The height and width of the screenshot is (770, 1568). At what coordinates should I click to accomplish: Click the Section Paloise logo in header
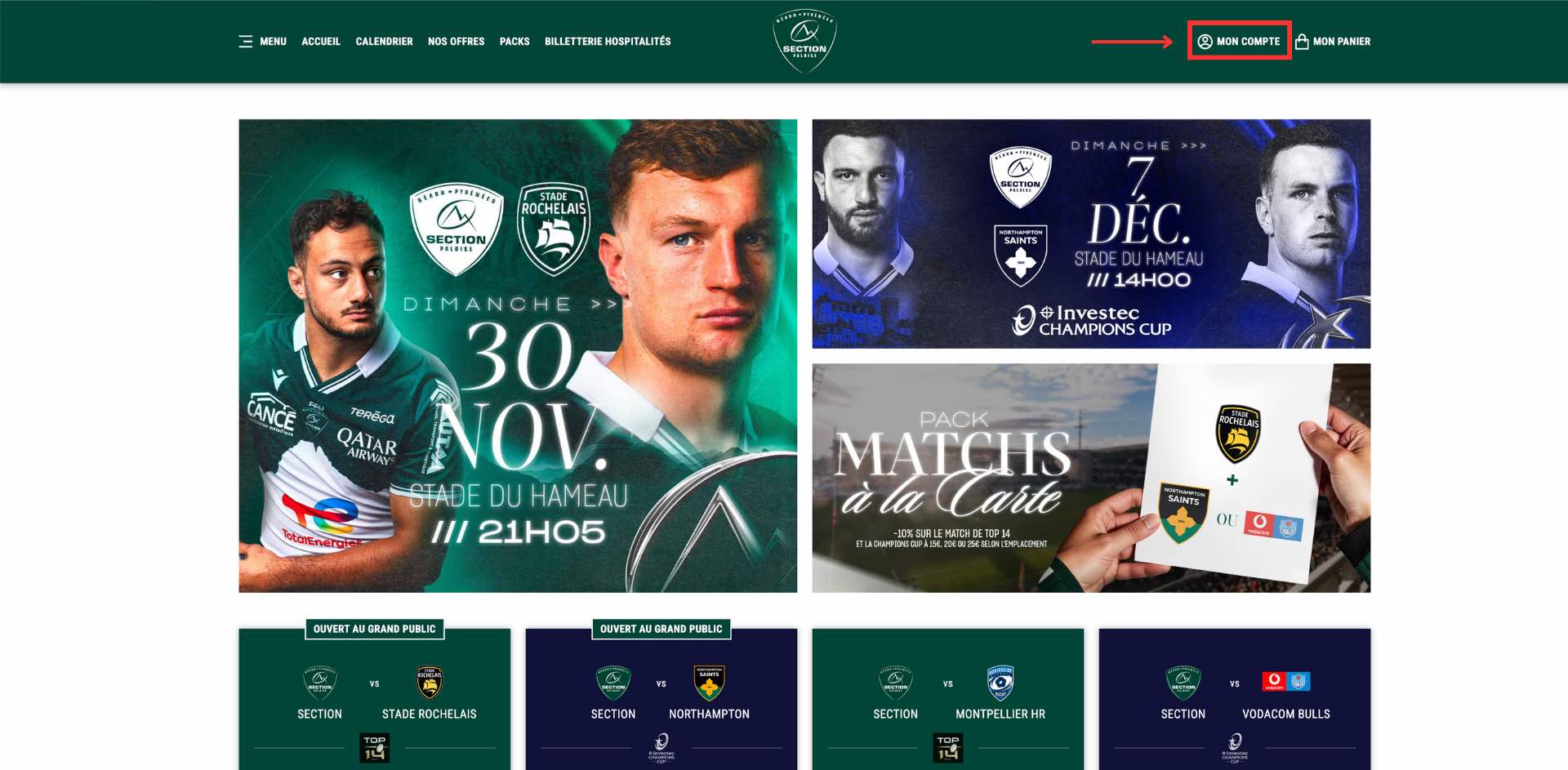pyautogui.click(x=804, y=41)
